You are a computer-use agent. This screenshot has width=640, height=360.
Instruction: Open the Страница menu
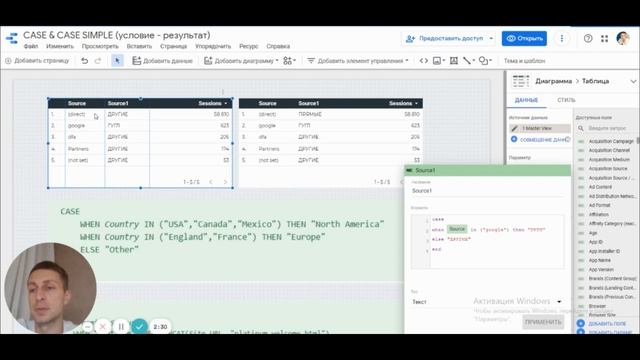(x=173, y=46)
